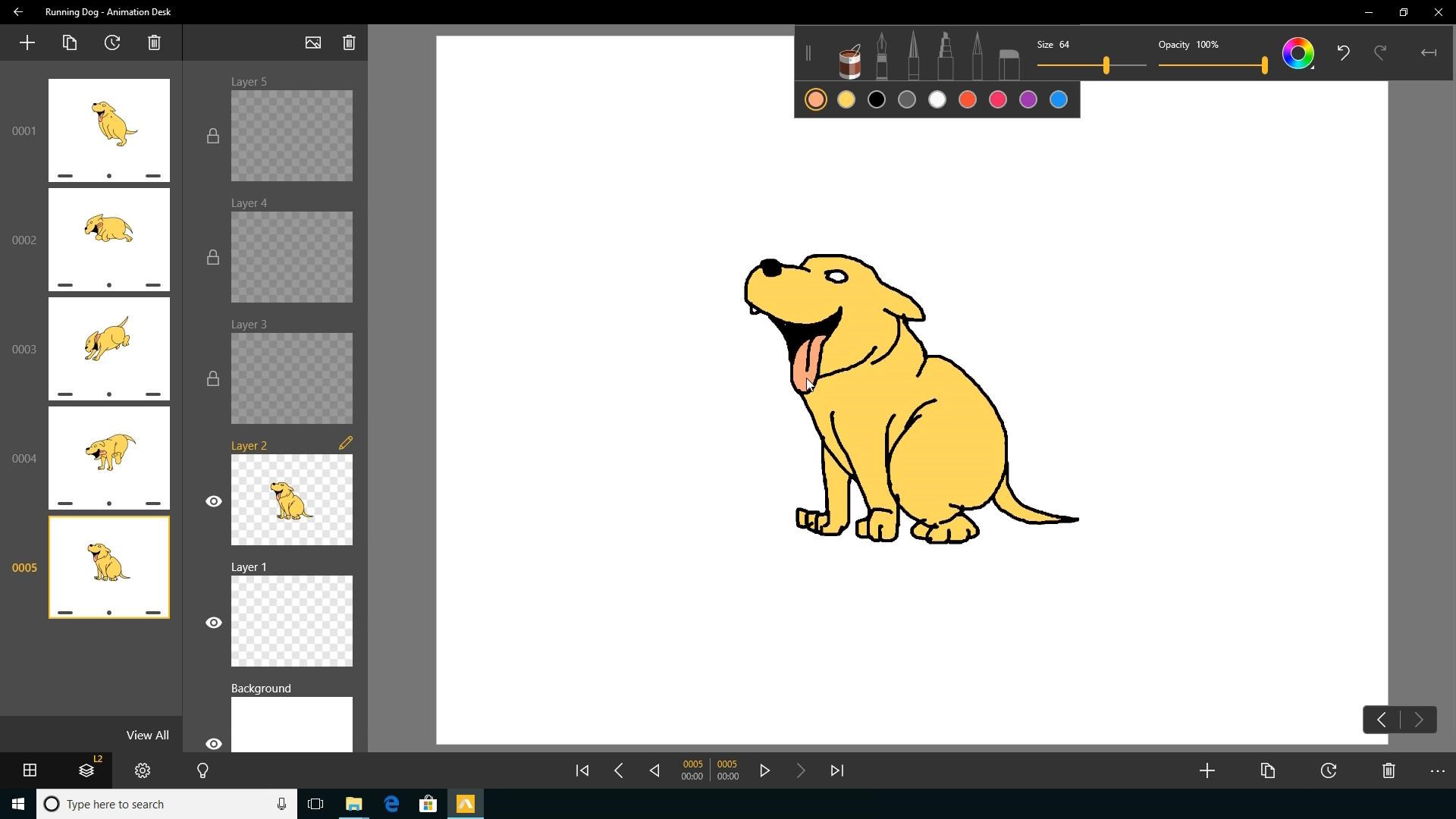
Task: Duplicate frame from top-left copy icon
Action: 70,42
